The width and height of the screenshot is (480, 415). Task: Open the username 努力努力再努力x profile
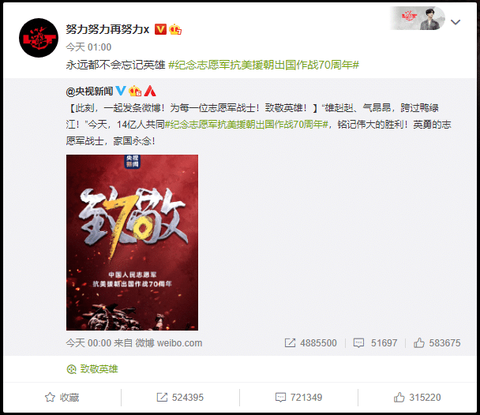[x=107, y=30]
